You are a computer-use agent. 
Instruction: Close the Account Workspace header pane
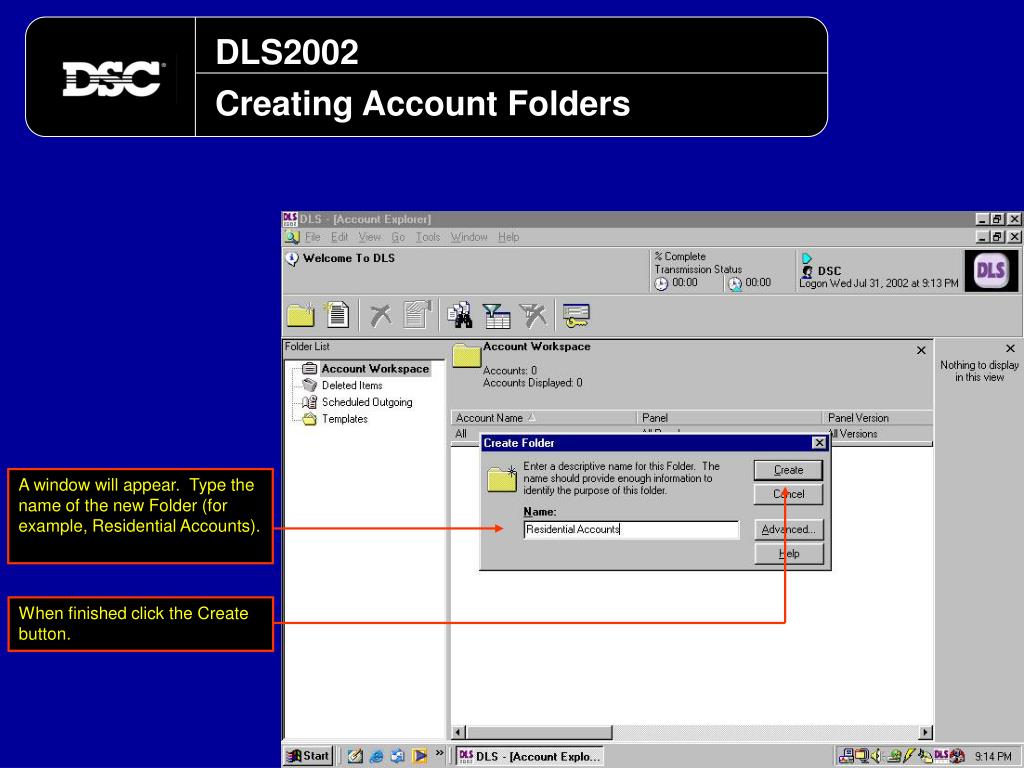pos(921,351)
